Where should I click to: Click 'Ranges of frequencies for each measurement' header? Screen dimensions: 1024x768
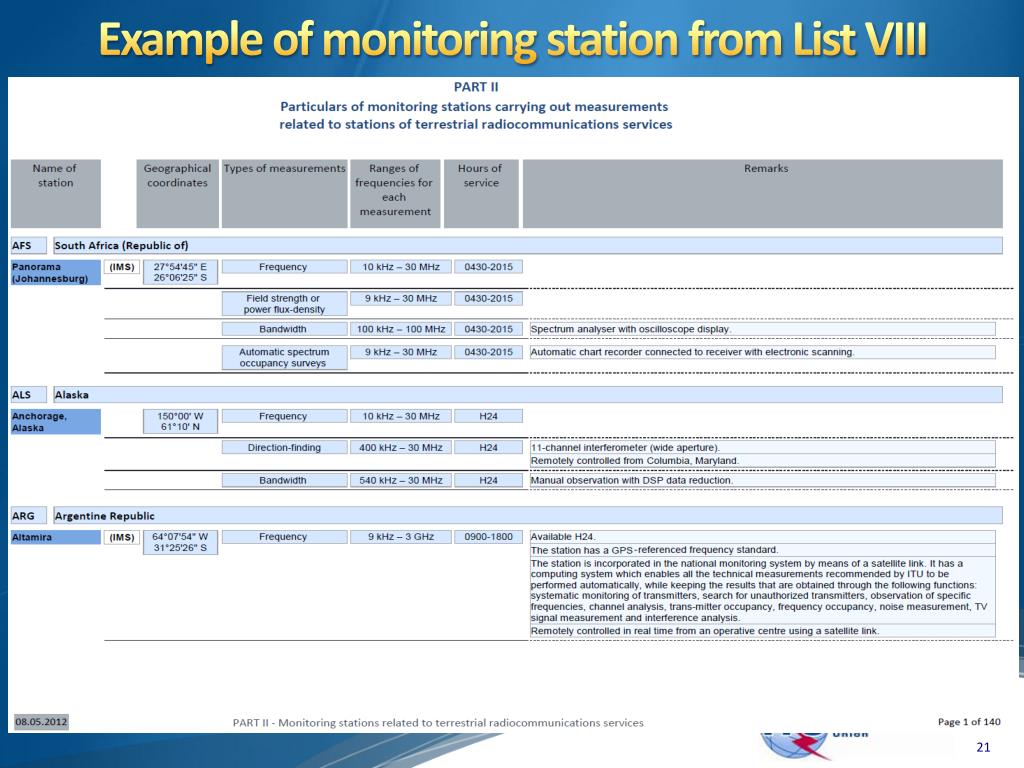395,193
